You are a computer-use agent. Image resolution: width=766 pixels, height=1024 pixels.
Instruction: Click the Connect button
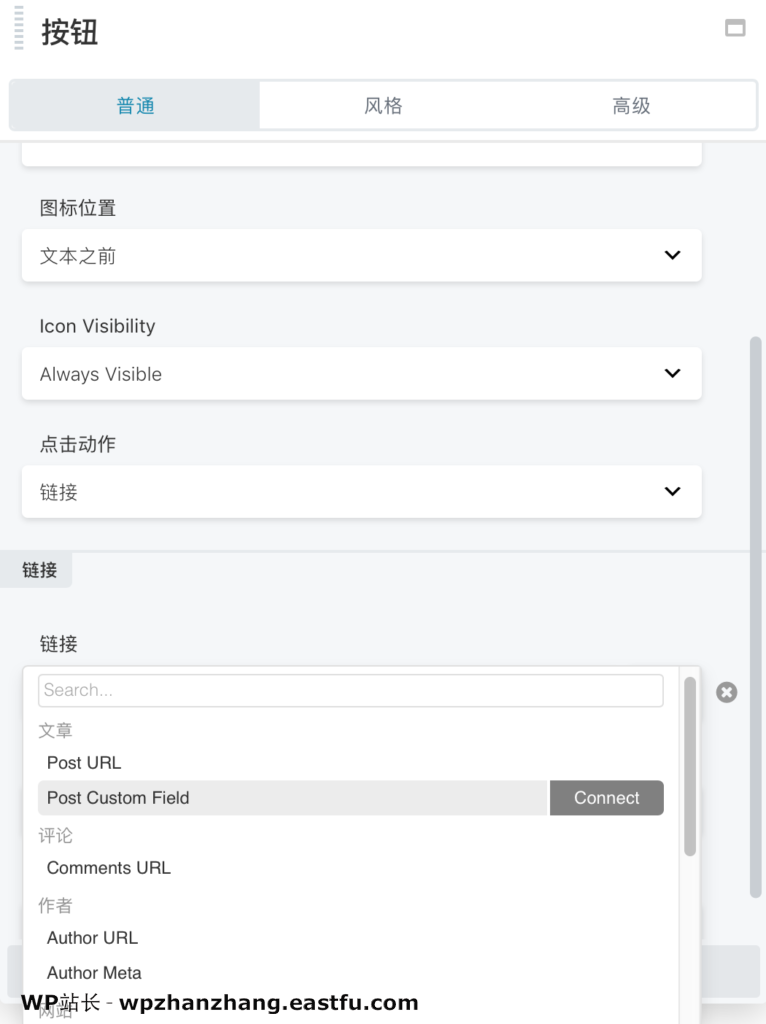coord(606,798)
